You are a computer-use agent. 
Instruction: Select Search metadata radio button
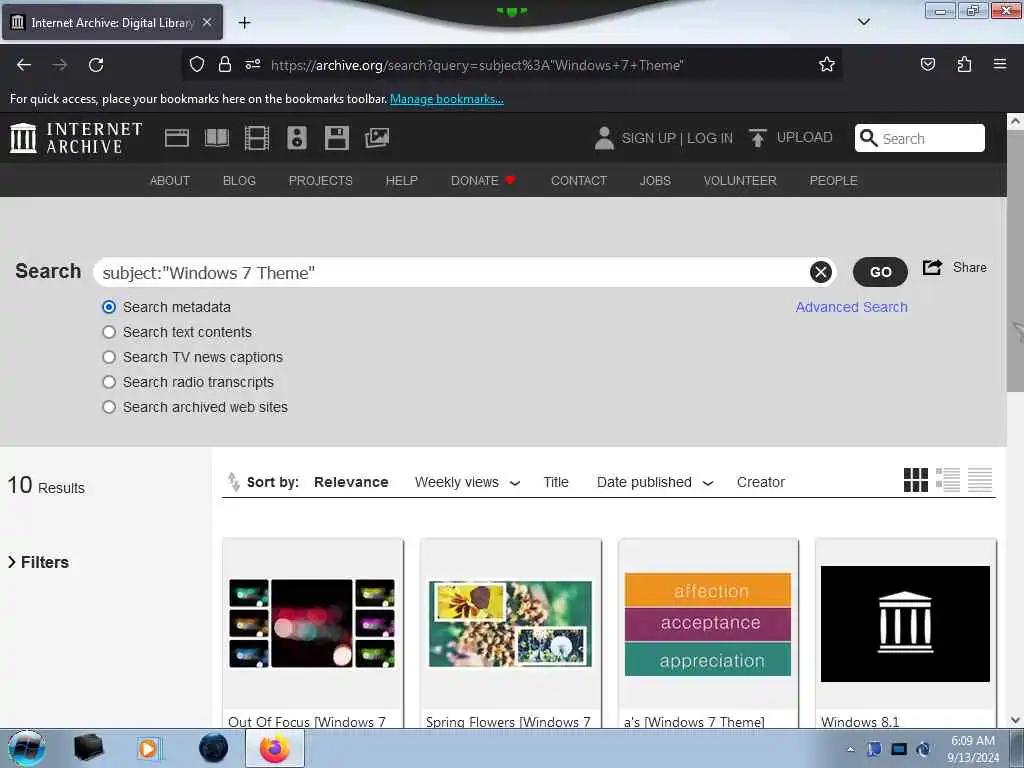tap(109, 307)
